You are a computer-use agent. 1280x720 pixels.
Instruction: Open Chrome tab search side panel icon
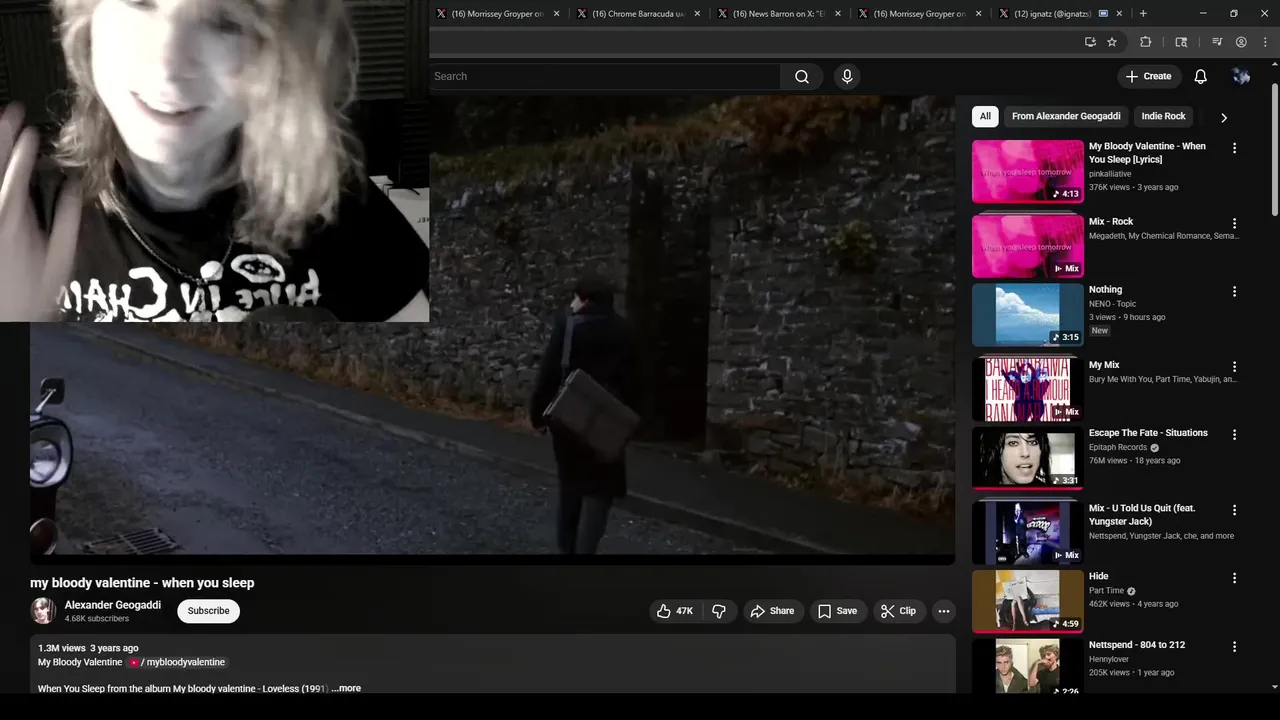coord(1181,42)
